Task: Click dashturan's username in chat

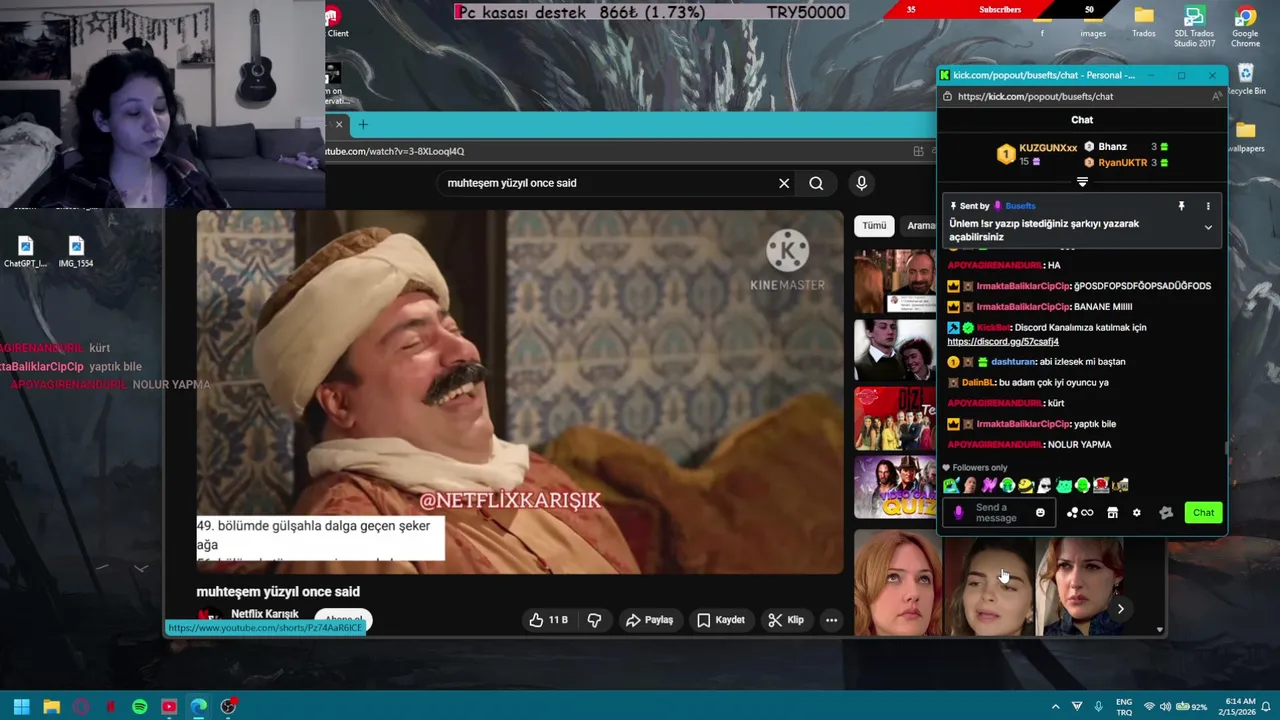Action: pyautogui.click(x=1014, y=362)
